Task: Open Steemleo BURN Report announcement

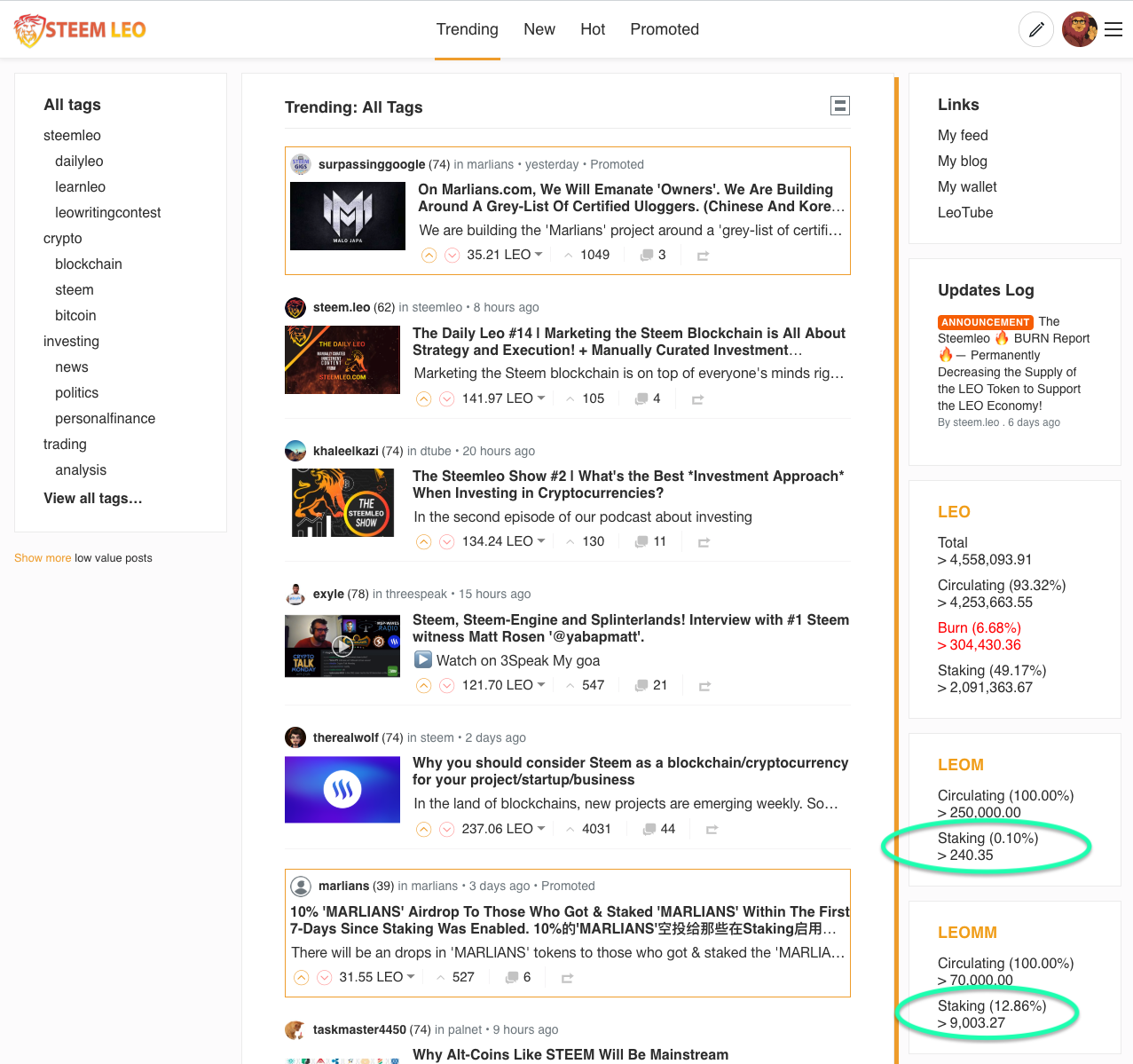Action: 1013,364
